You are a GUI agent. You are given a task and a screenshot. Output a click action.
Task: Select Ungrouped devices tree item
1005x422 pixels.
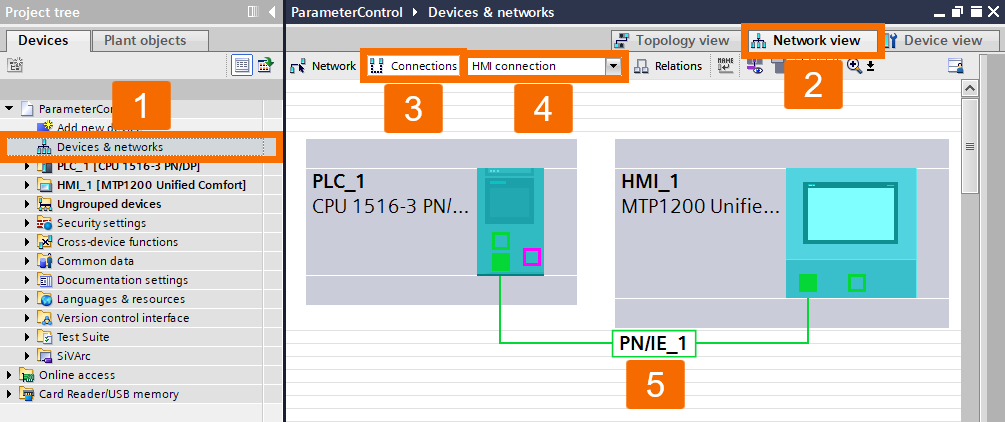click(109, 204)
